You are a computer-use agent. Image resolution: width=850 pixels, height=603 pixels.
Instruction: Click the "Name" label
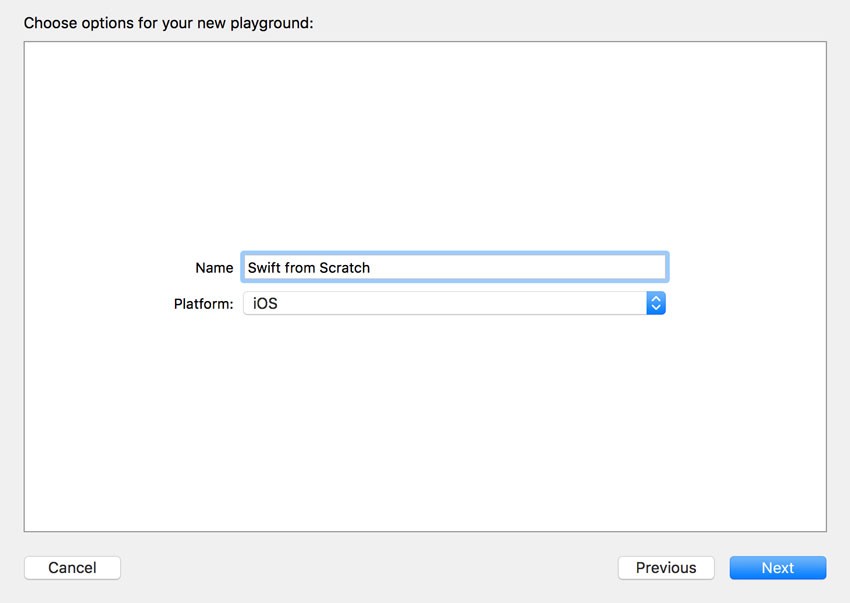[x=214, y=268]
